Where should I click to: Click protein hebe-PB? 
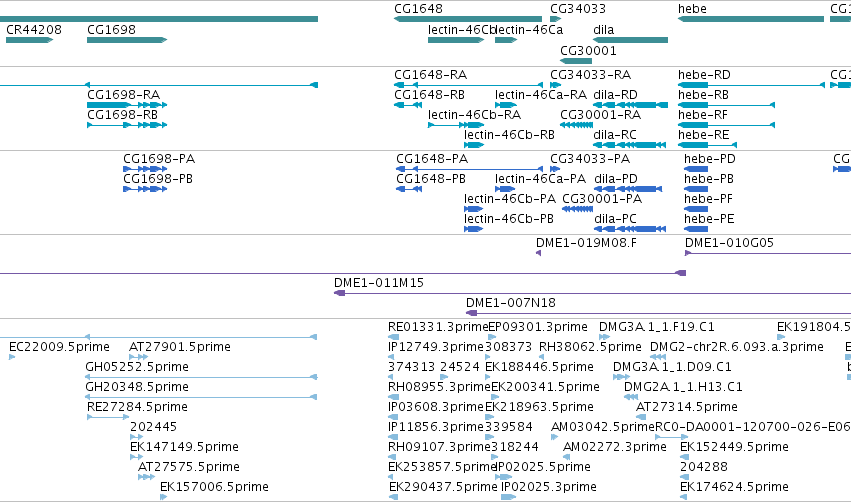[x=696, y=189]
